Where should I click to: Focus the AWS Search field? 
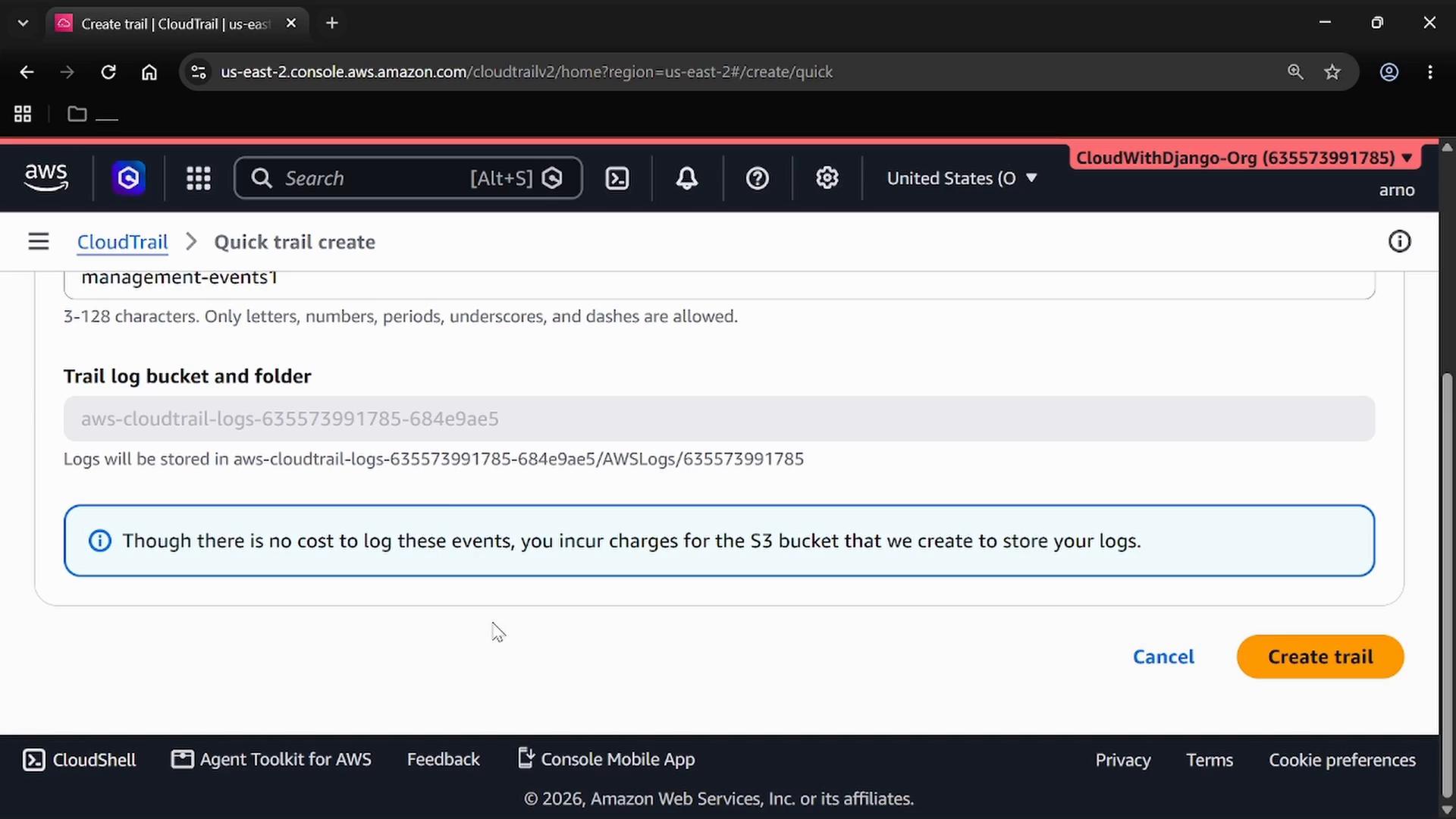[408, 178]
